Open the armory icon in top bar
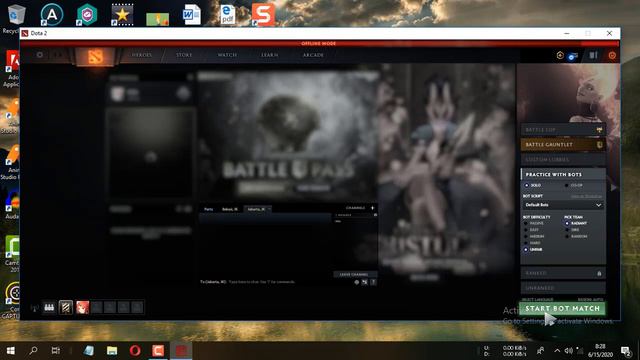The image size is (640, 360). pos(593,55)
